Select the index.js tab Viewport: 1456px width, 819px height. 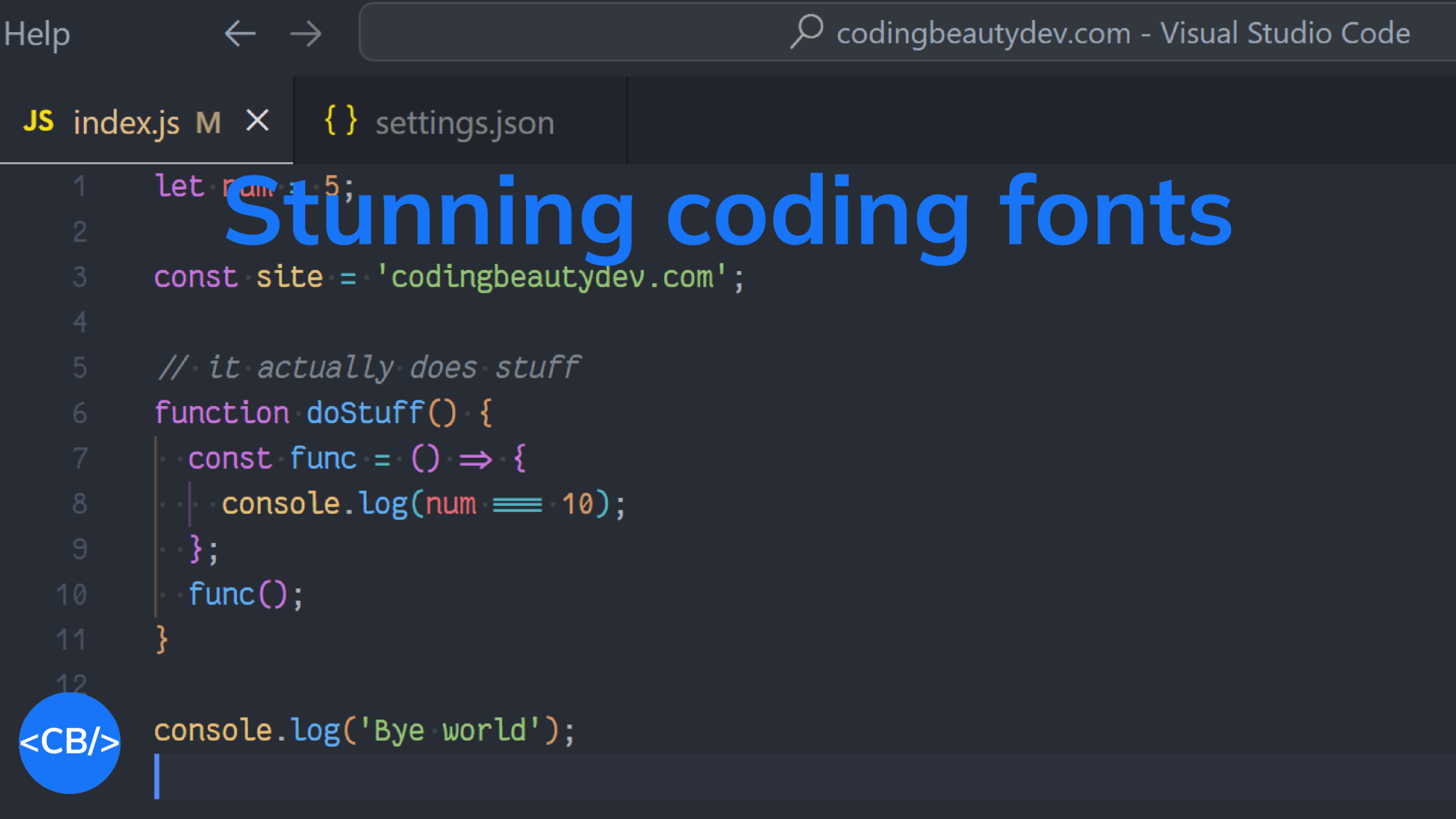127,123
